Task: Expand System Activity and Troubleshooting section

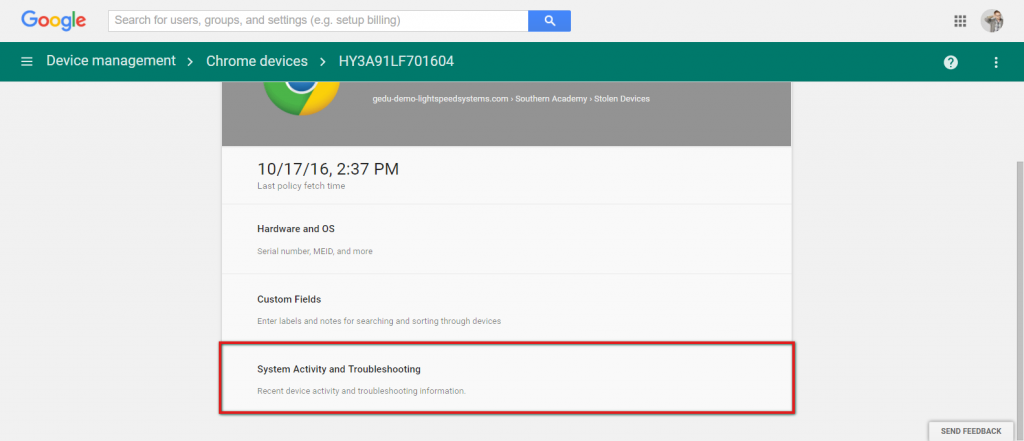Action: point(506,378)
